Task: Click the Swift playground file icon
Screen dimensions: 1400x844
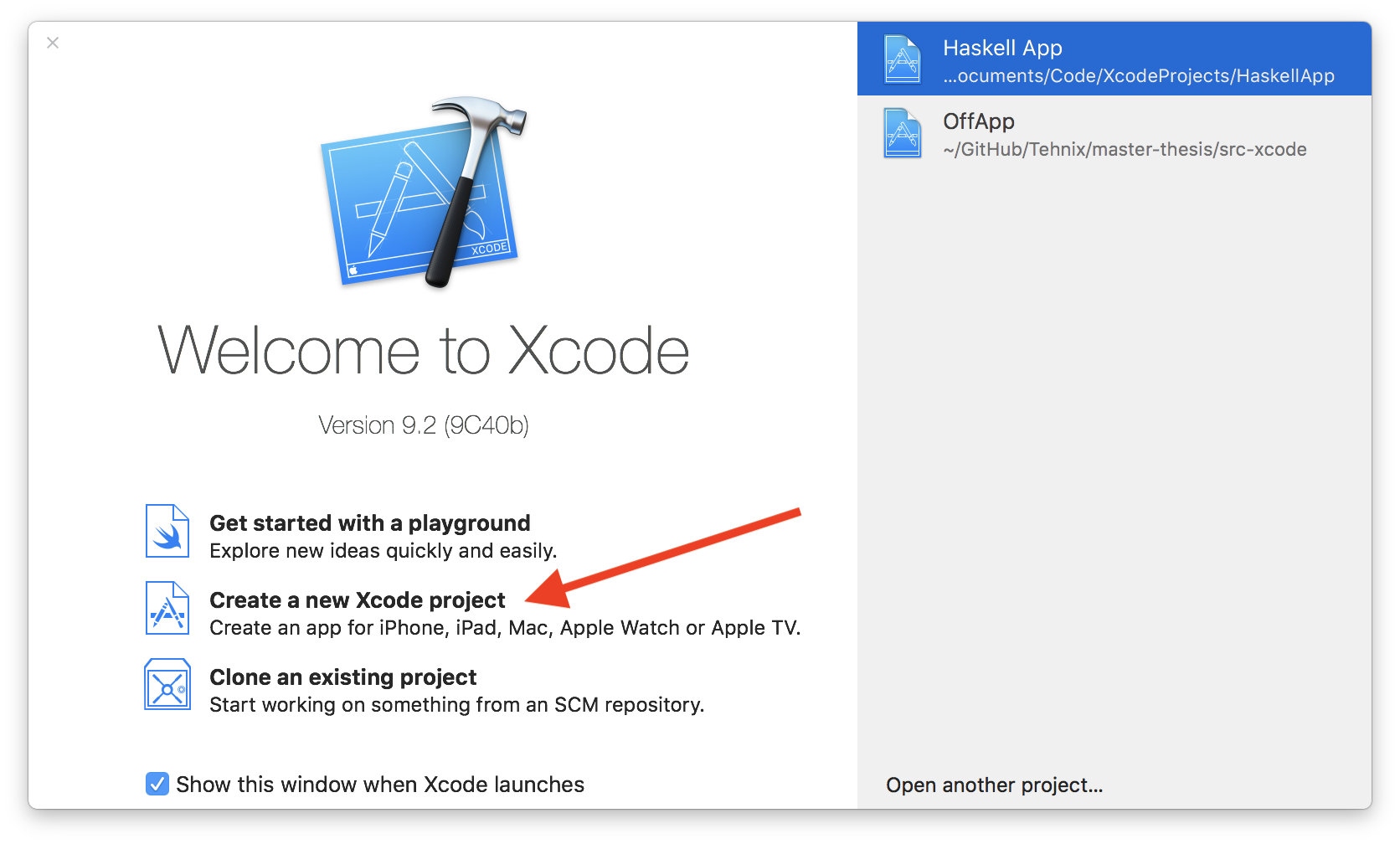Action: click(x=167, y=531)
